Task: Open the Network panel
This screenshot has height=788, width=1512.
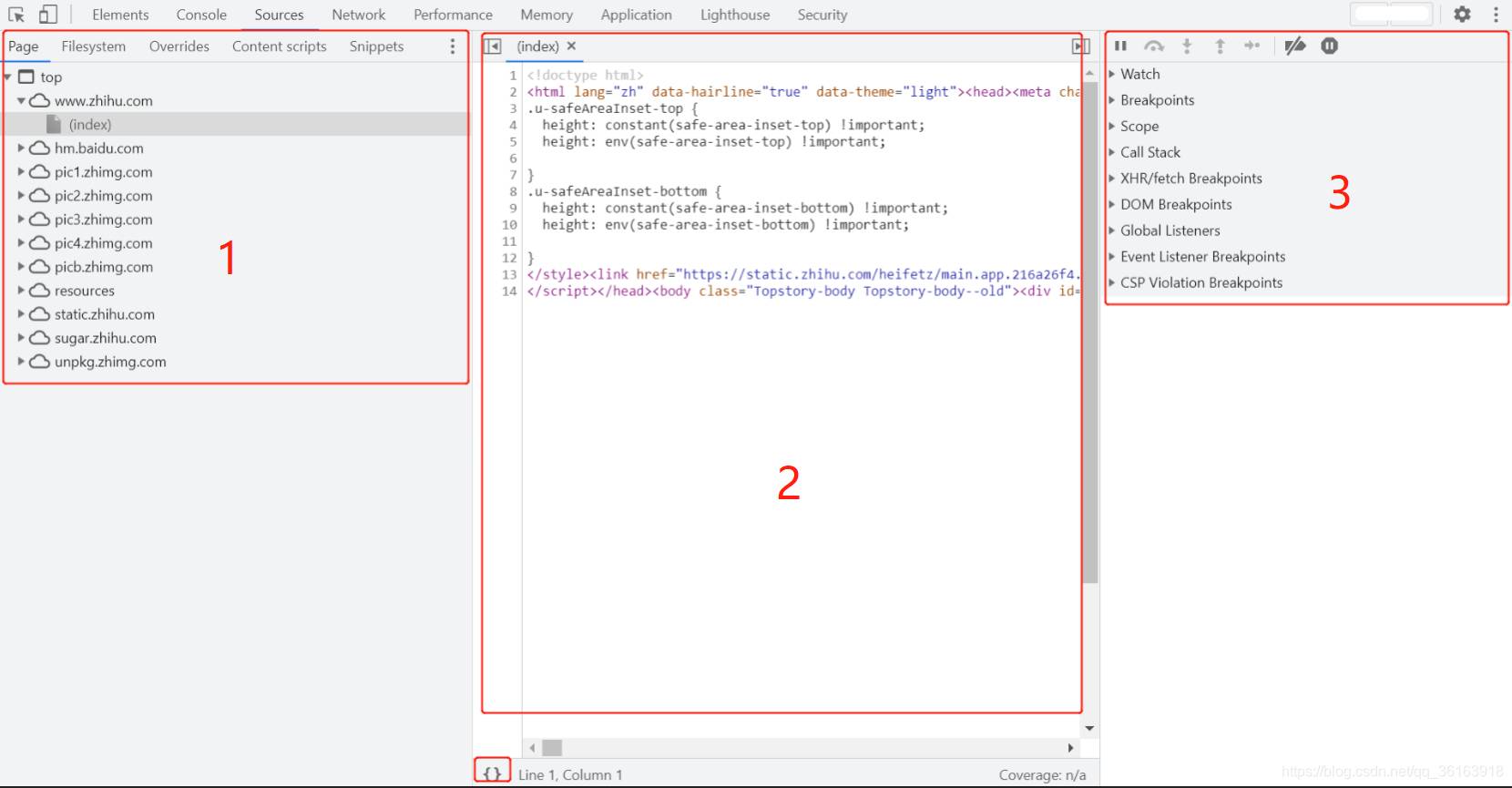Action: 359,15
